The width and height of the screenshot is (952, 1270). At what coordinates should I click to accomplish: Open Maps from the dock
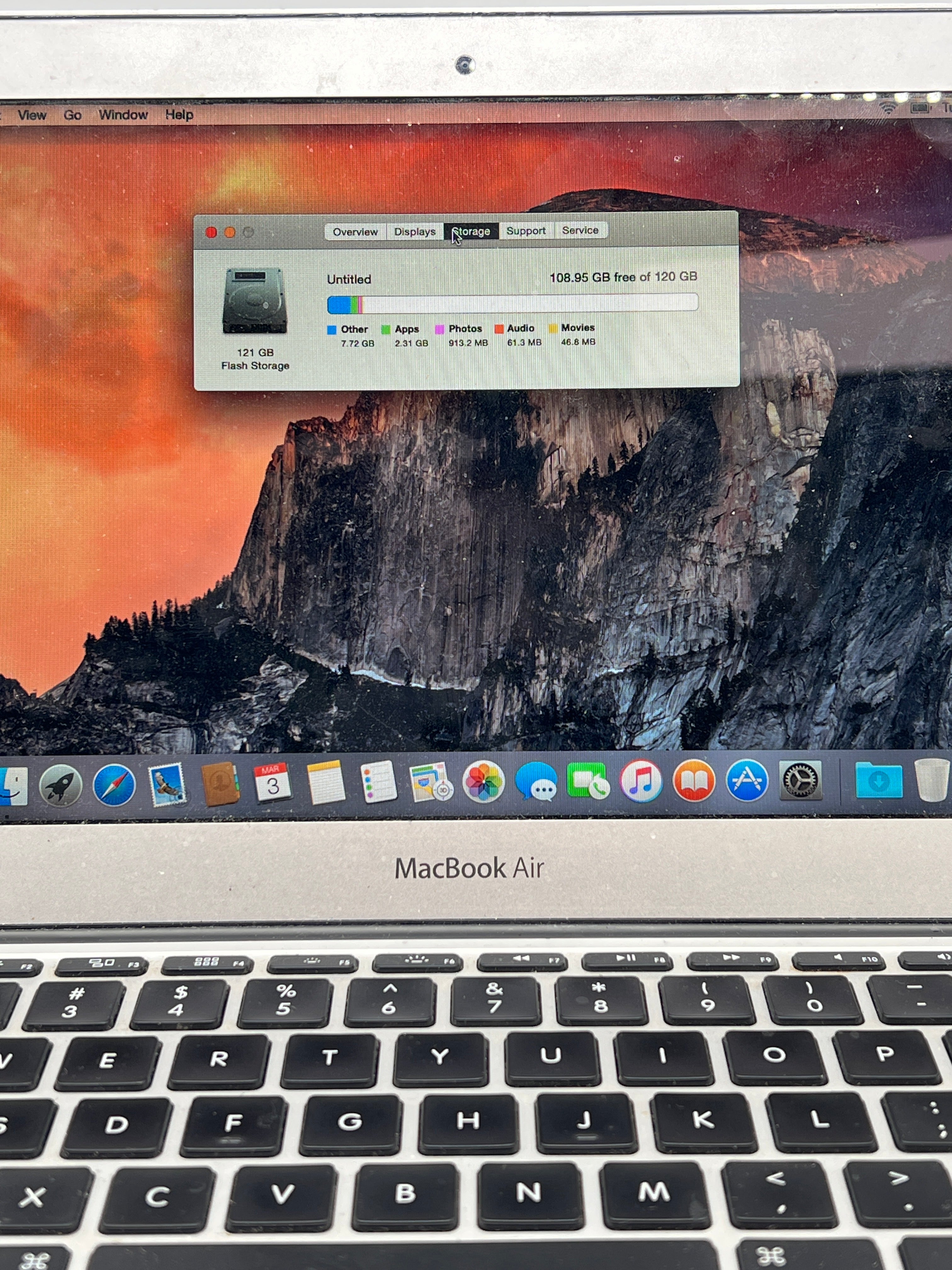(431, 782)
